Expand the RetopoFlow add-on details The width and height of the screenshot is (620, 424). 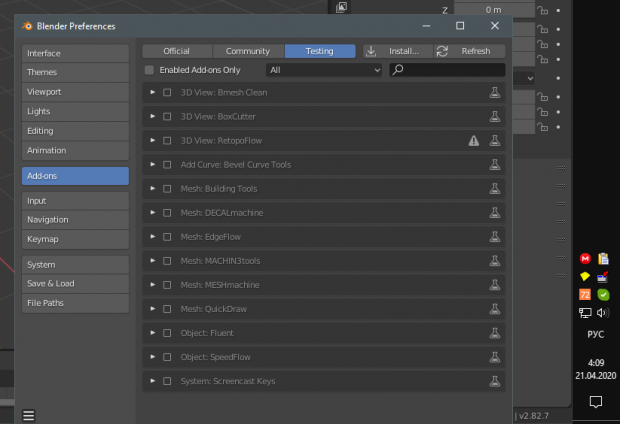point(152,140)
